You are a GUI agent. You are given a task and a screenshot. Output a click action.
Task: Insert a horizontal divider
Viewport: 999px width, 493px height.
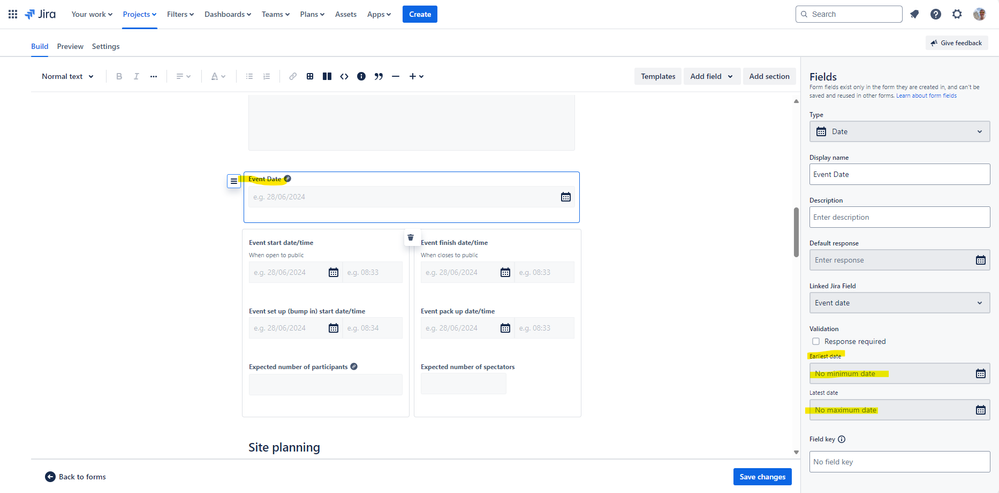[x=396, y=76]
